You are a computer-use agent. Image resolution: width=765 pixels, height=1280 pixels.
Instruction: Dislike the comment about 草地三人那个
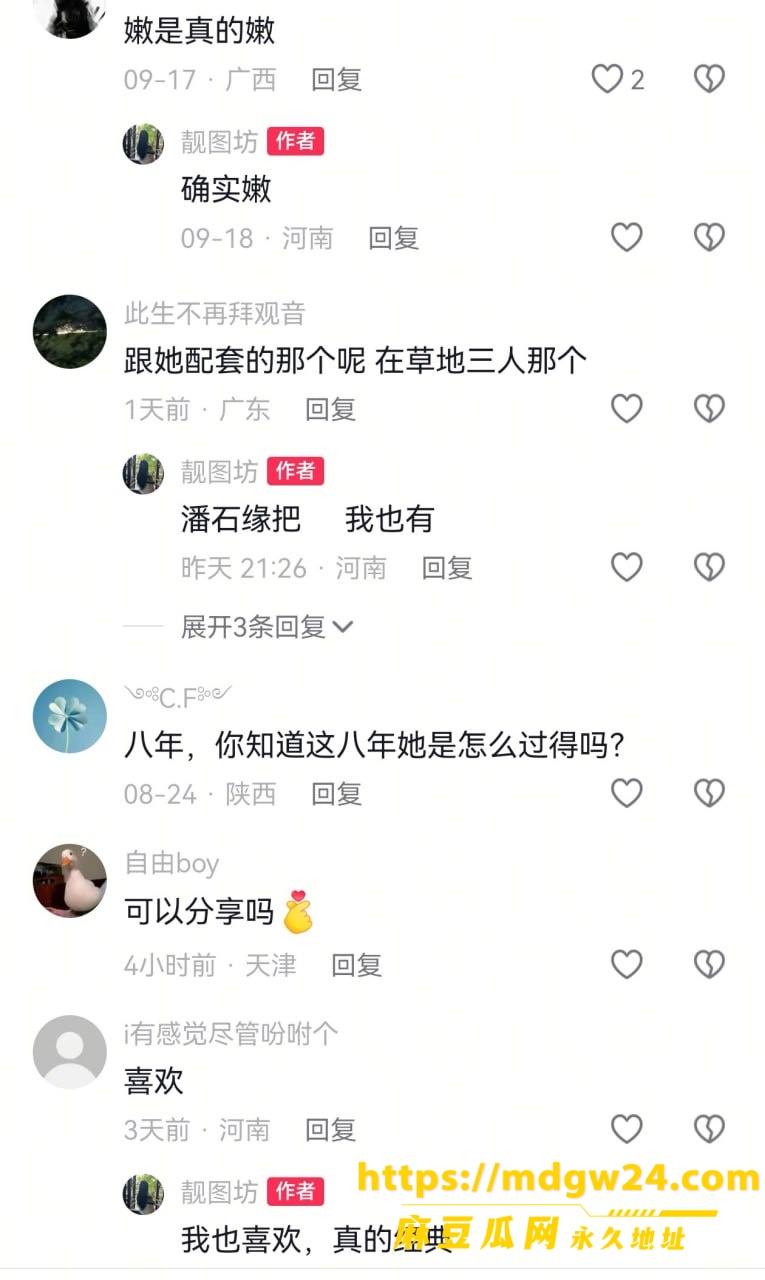709,408
